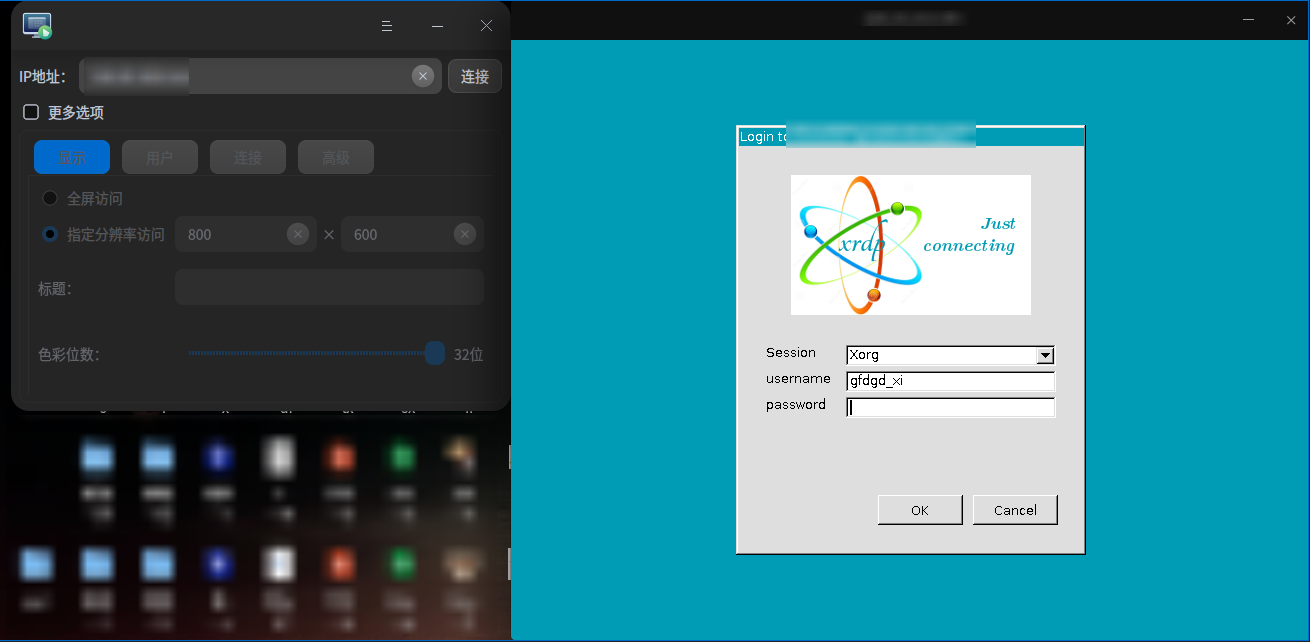The height and width of the screenshot is (642, 1310).
Task: Open the Session dropdown arrow in xrdp login
Action: (x=1045, y=355)
